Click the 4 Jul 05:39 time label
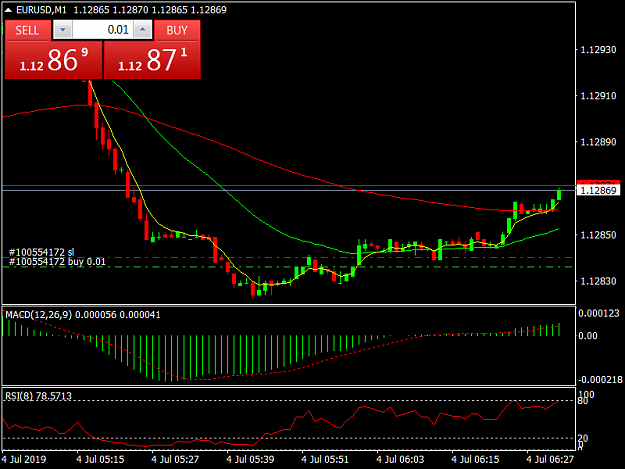The width and height of the screenshot is (625, 469). click(x=250, y=459)
